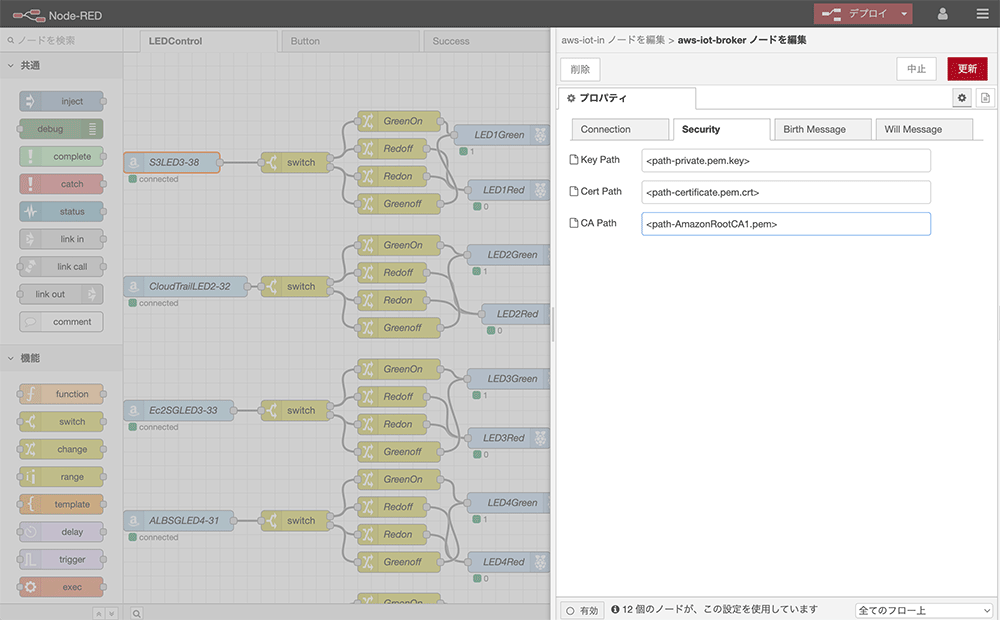Select the LED2Green output node
The height and width of the screenshot is (620, 1000).
(508, 255)
